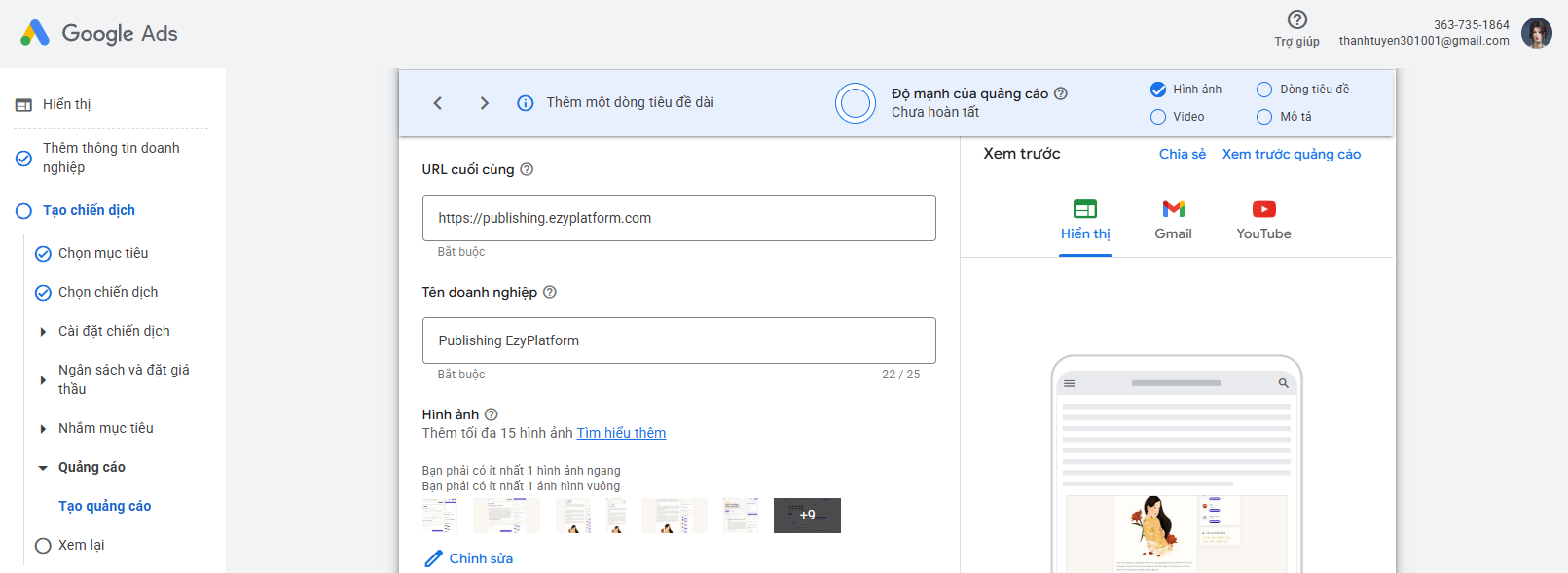Image resolution: width=1568 pixels, height=573 pixels.
Task: Open Hiển thị item in sidebar
Action: point(66,104)
